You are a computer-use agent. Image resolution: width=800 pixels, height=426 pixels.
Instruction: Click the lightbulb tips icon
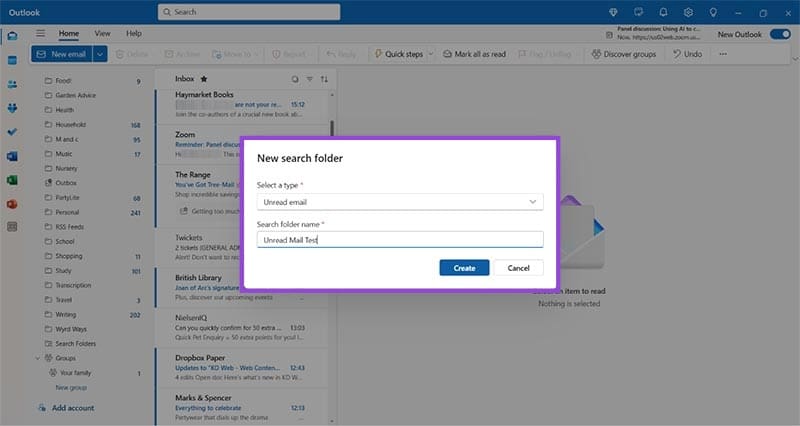pos(713,12)
